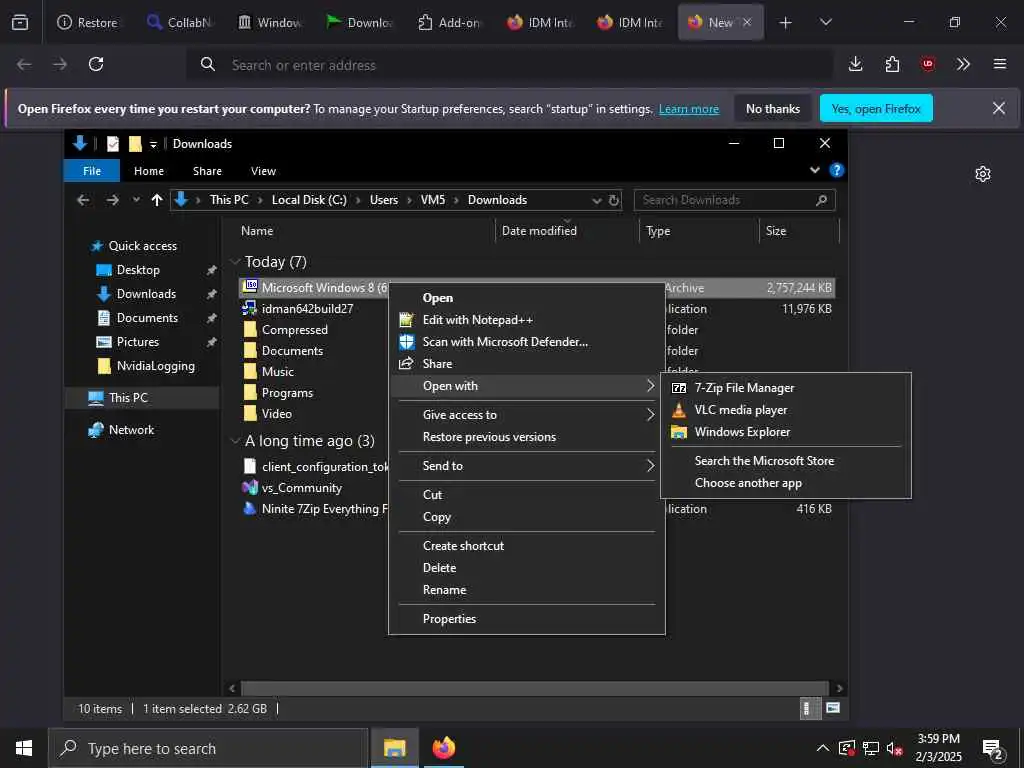Go up one folder level in Explorer
The width and height of the screenshot is (1024, 768).
pyautogui.click(x=157, y=200)
